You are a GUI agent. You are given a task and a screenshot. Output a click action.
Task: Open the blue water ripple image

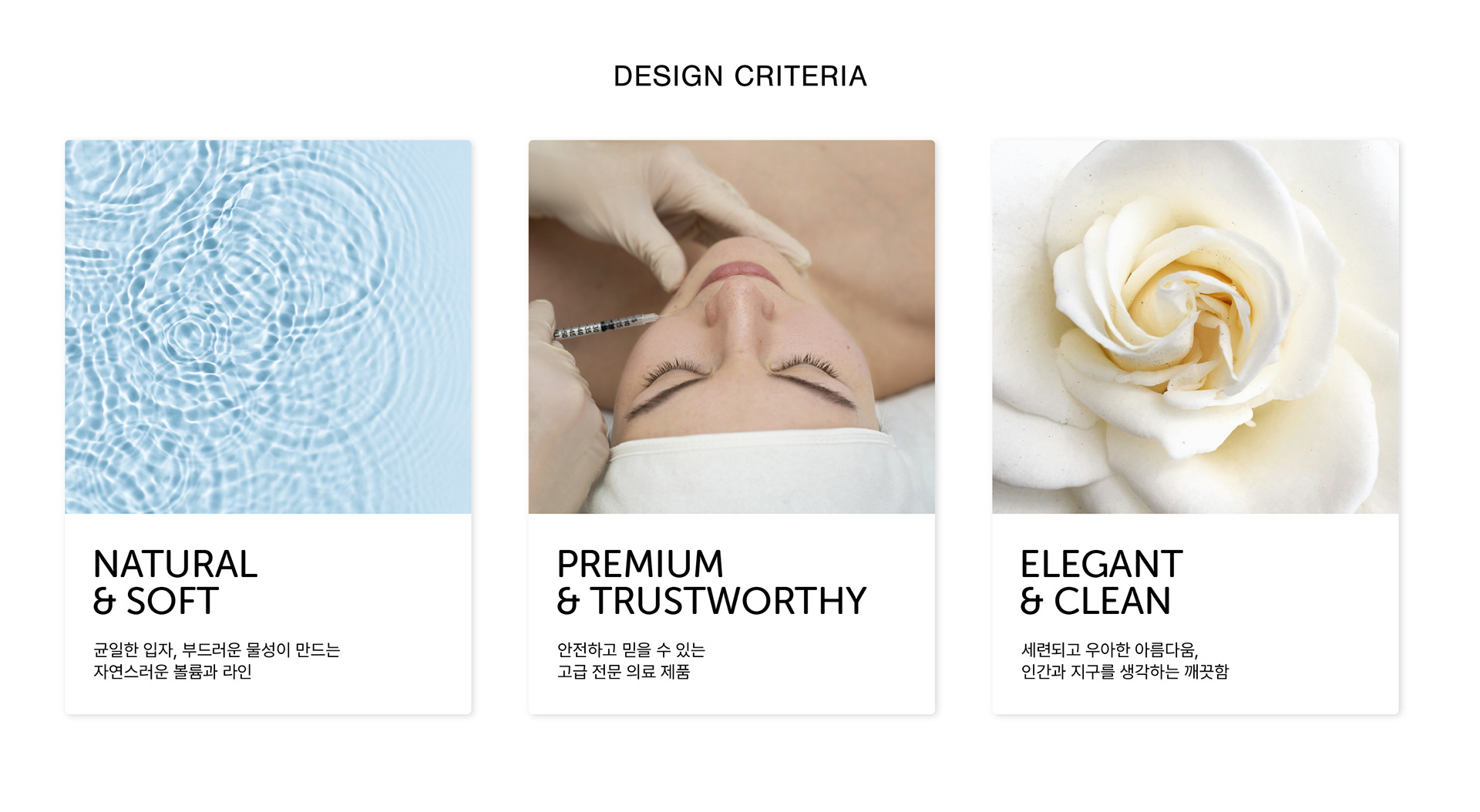268,327
